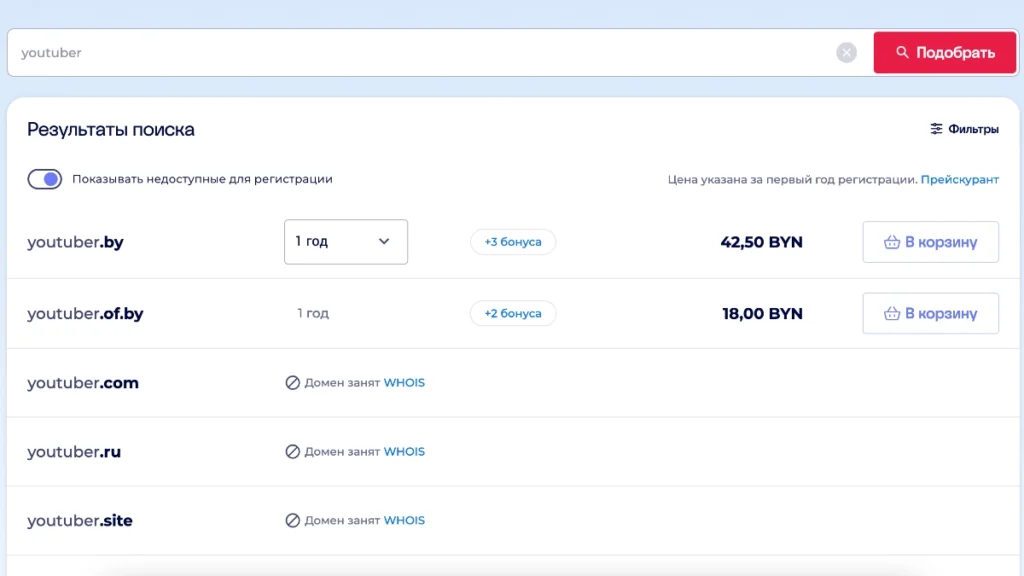Click the 18,00 BYN price
The image size is (1024, 576).
click(762, 313)
